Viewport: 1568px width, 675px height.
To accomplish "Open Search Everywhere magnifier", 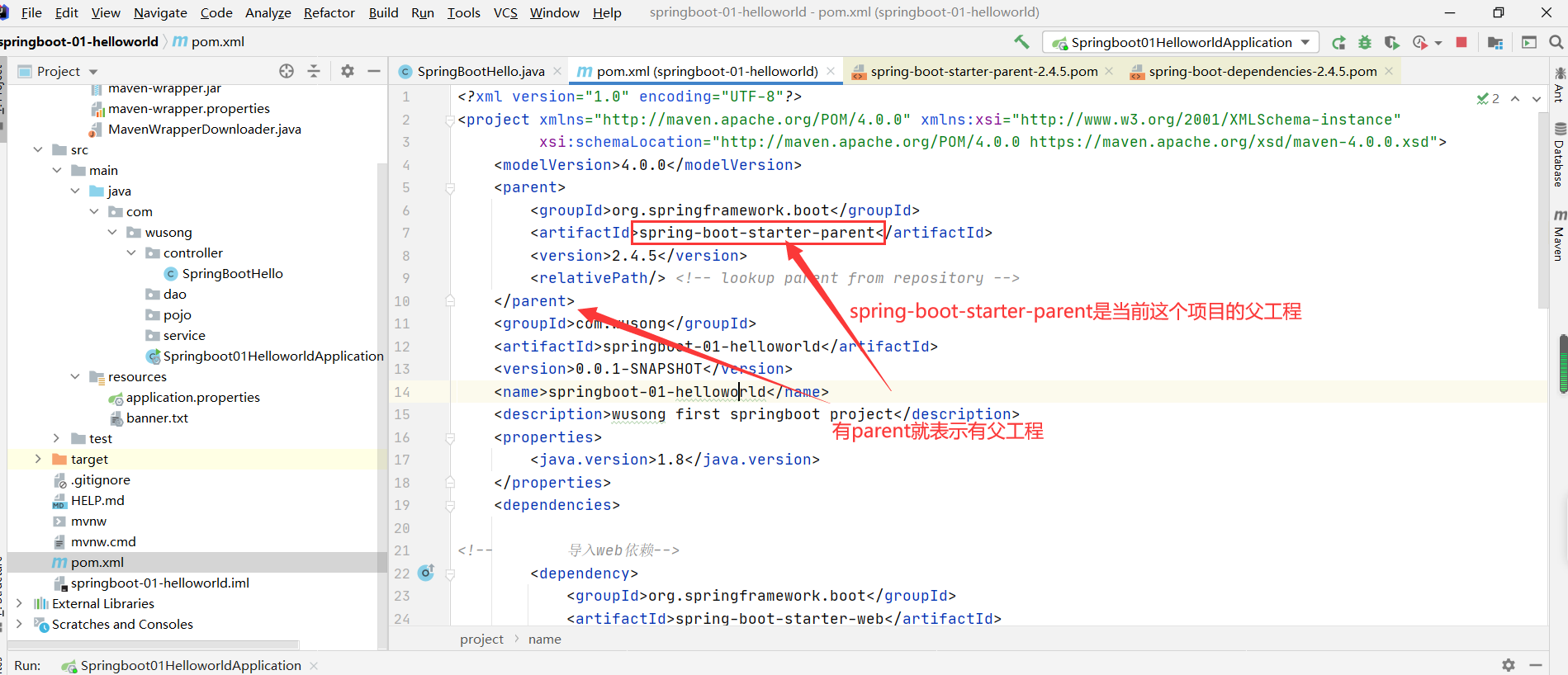I will pyautogui.click(x=1556, y=42).
